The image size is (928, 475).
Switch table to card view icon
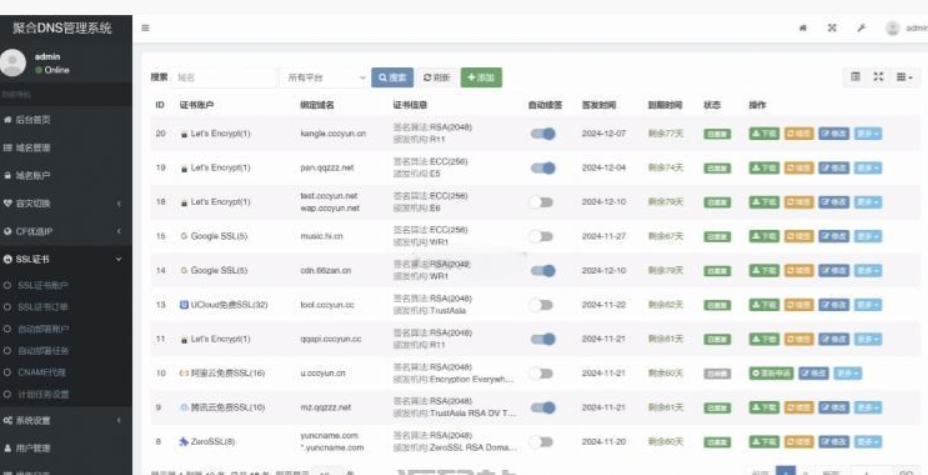click(855, 77)
